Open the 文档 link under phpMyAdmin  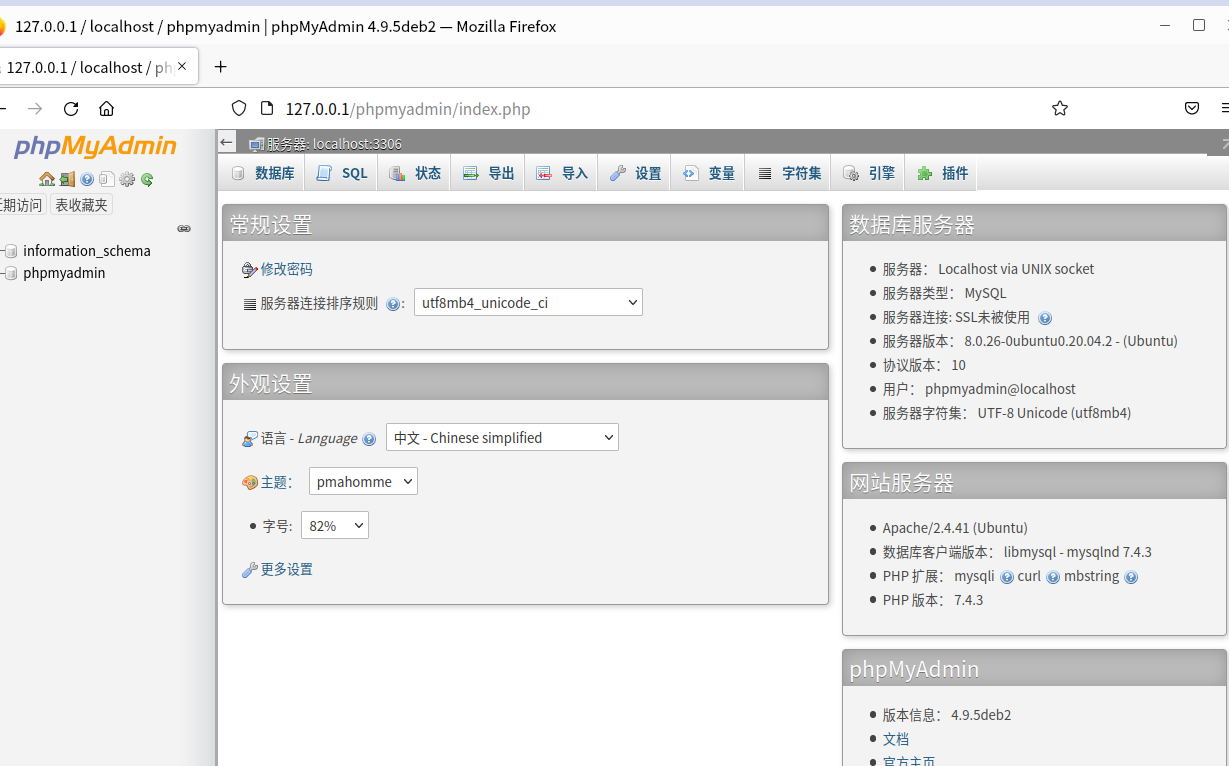(x=895, y=740)
